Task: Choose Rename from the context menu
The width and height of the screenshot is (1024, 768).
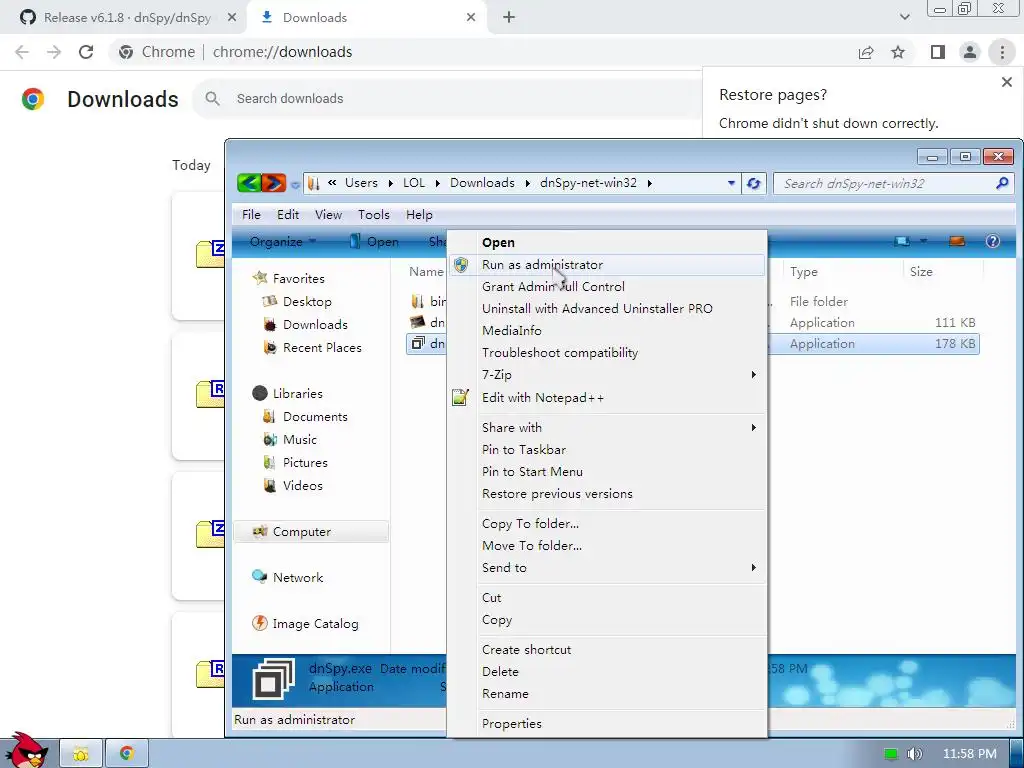Action: click(607, 694)
